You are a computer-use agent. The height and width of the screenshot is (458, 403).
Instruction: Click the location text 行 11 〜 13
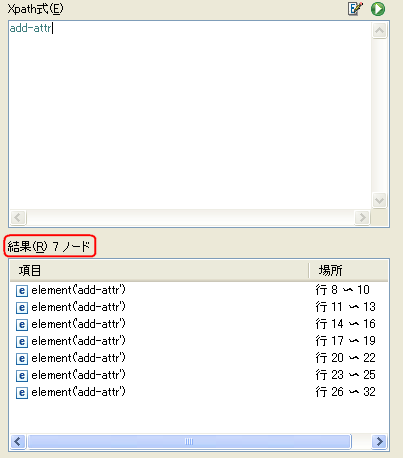(345, 307)
